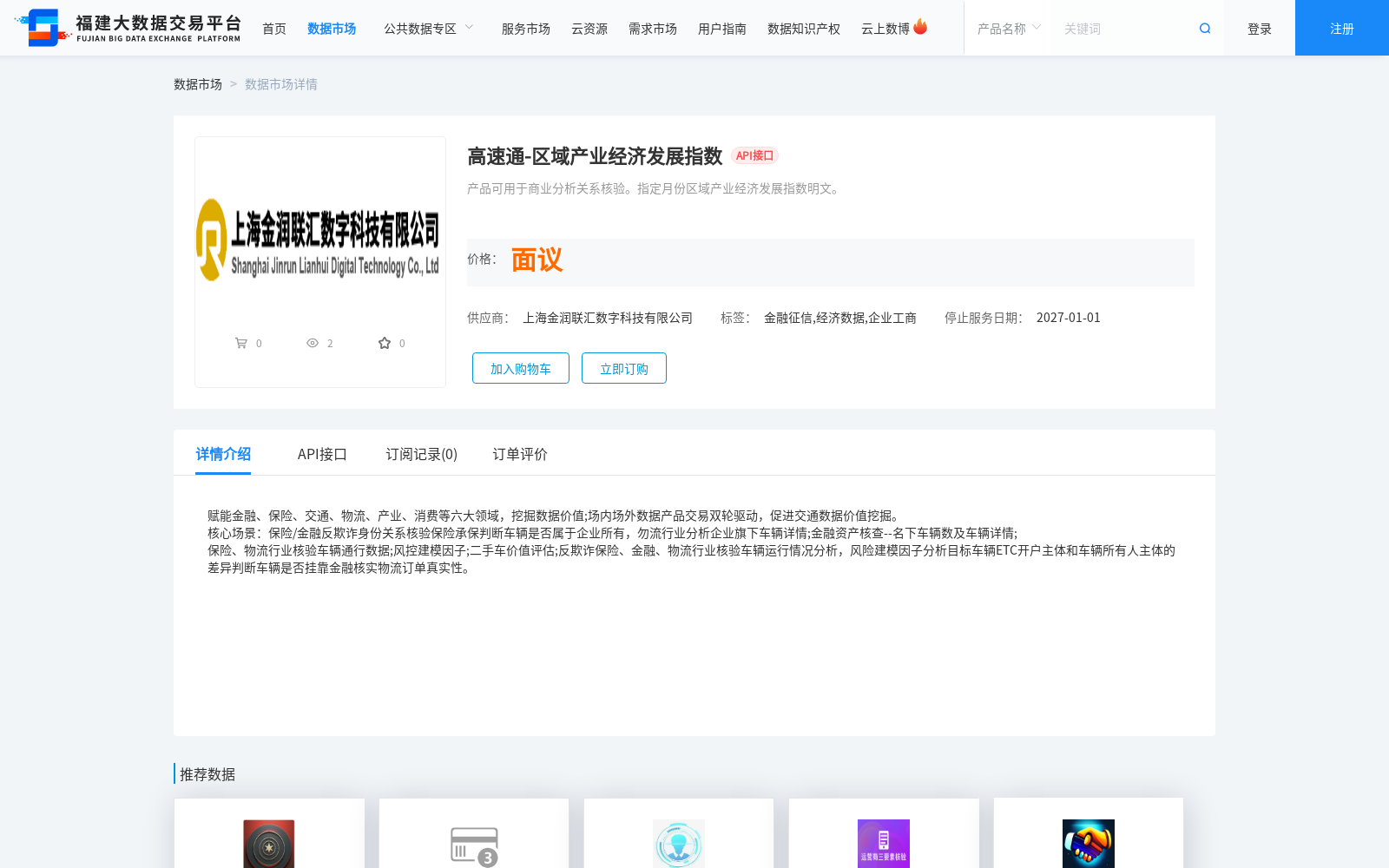1389x868 pixels.
Task: Open the credit card recommended data thumbnail
Action: tap(474, 845)
